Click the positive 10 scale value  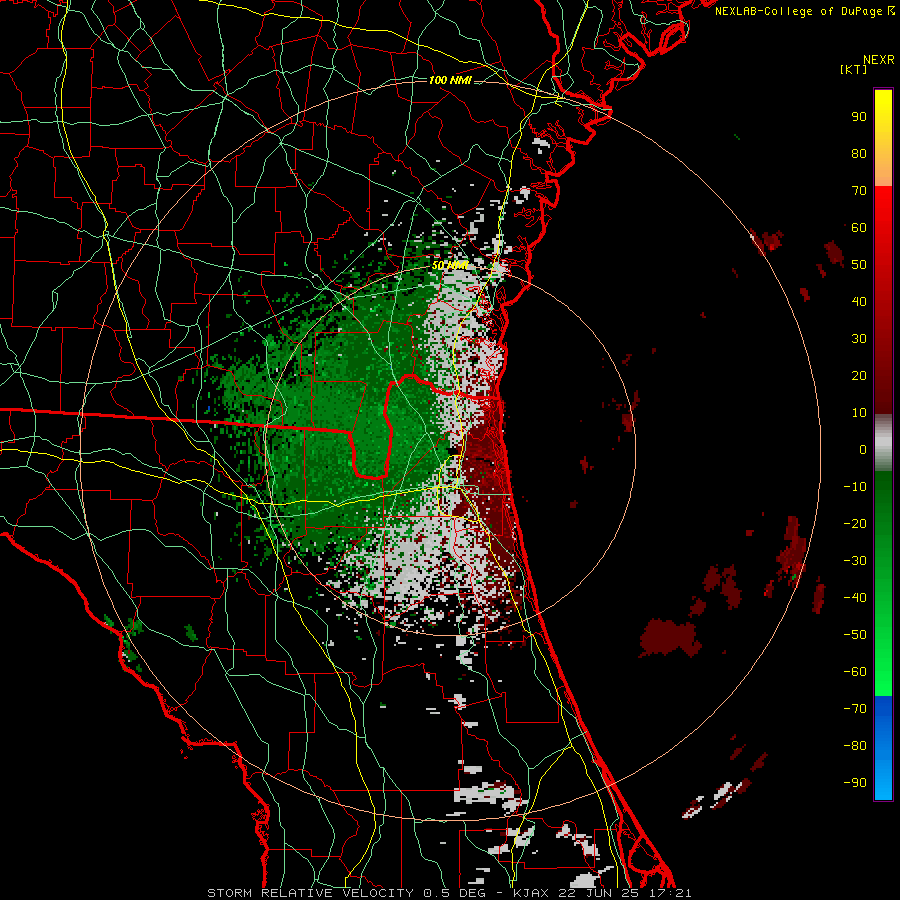859,413
